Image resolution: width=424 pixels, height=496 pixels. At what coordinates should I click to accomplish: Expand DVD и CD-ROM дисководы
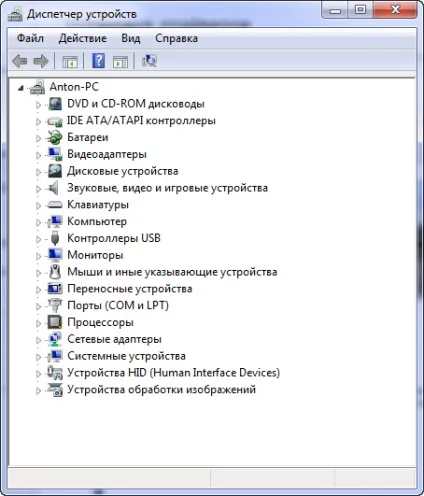coord(38,105)
